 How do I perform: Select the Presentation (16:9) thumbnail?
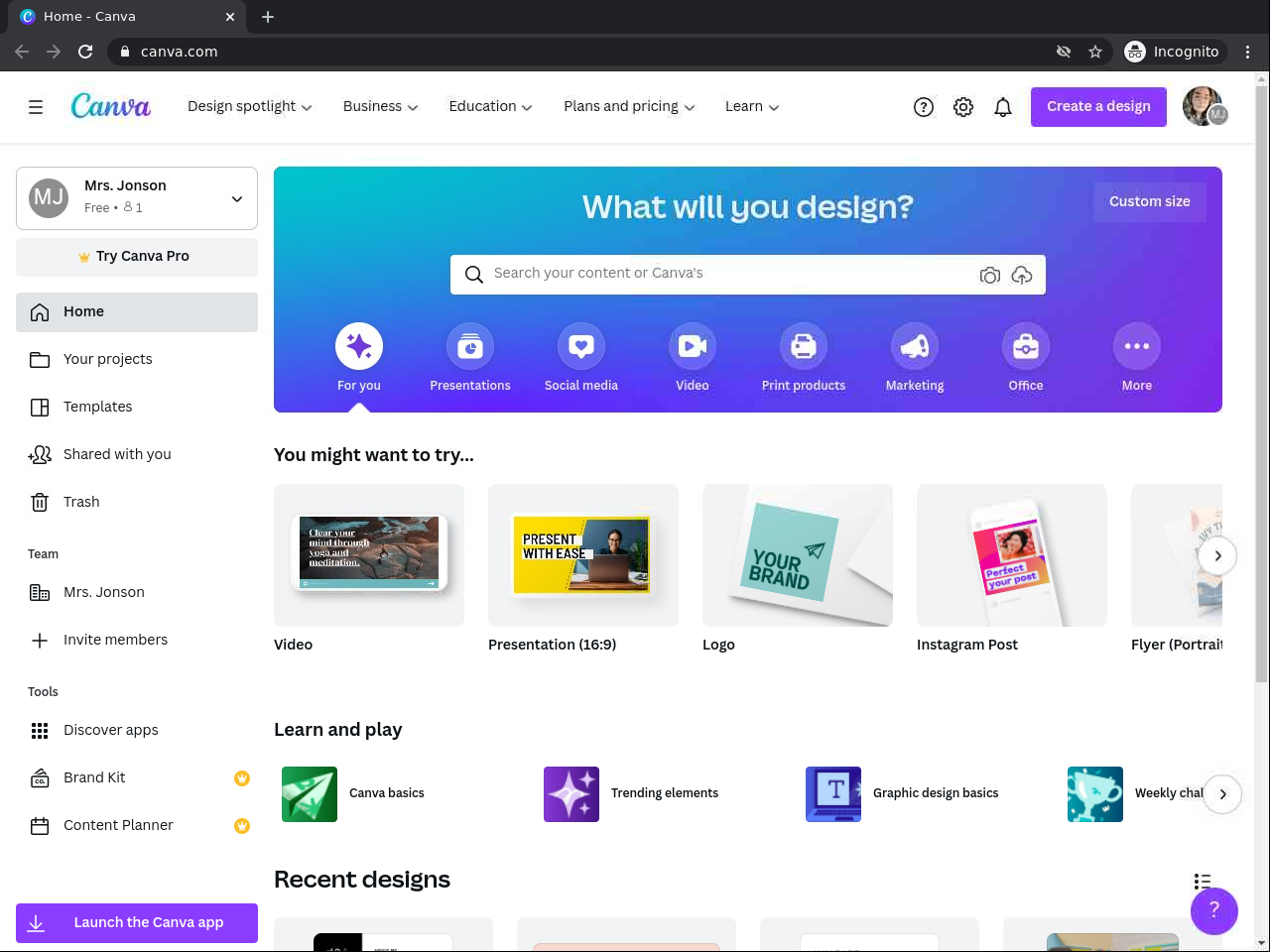point(583,555)
